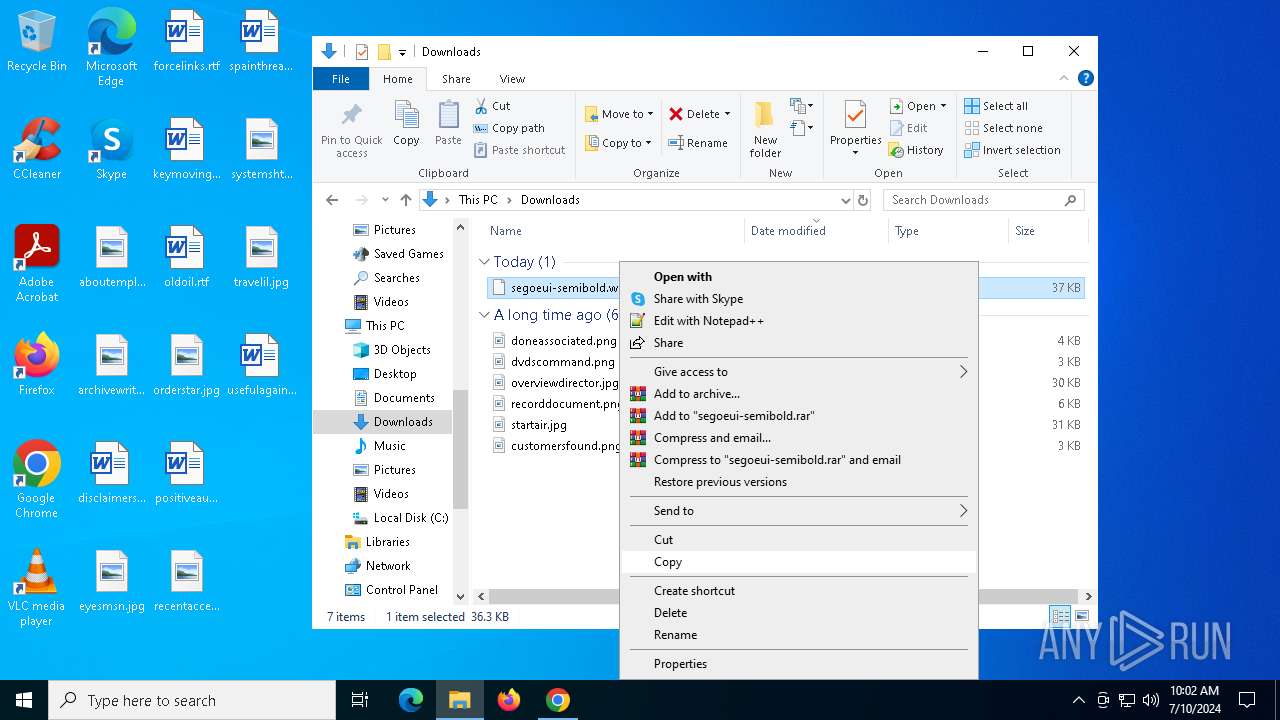Screen dimensions: 1280x720
Task: Choose Copy from context menu
Action: pos(798,562)
